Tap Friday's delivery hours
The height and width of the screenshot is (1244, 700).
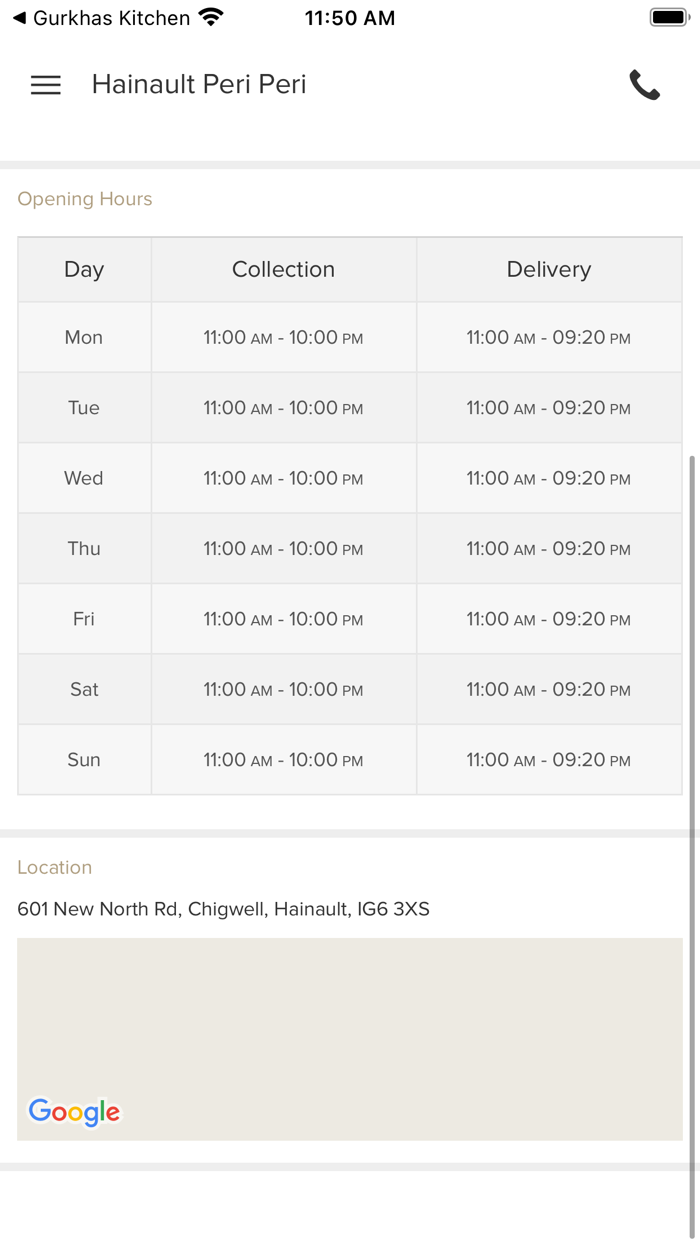click(548, 619)
